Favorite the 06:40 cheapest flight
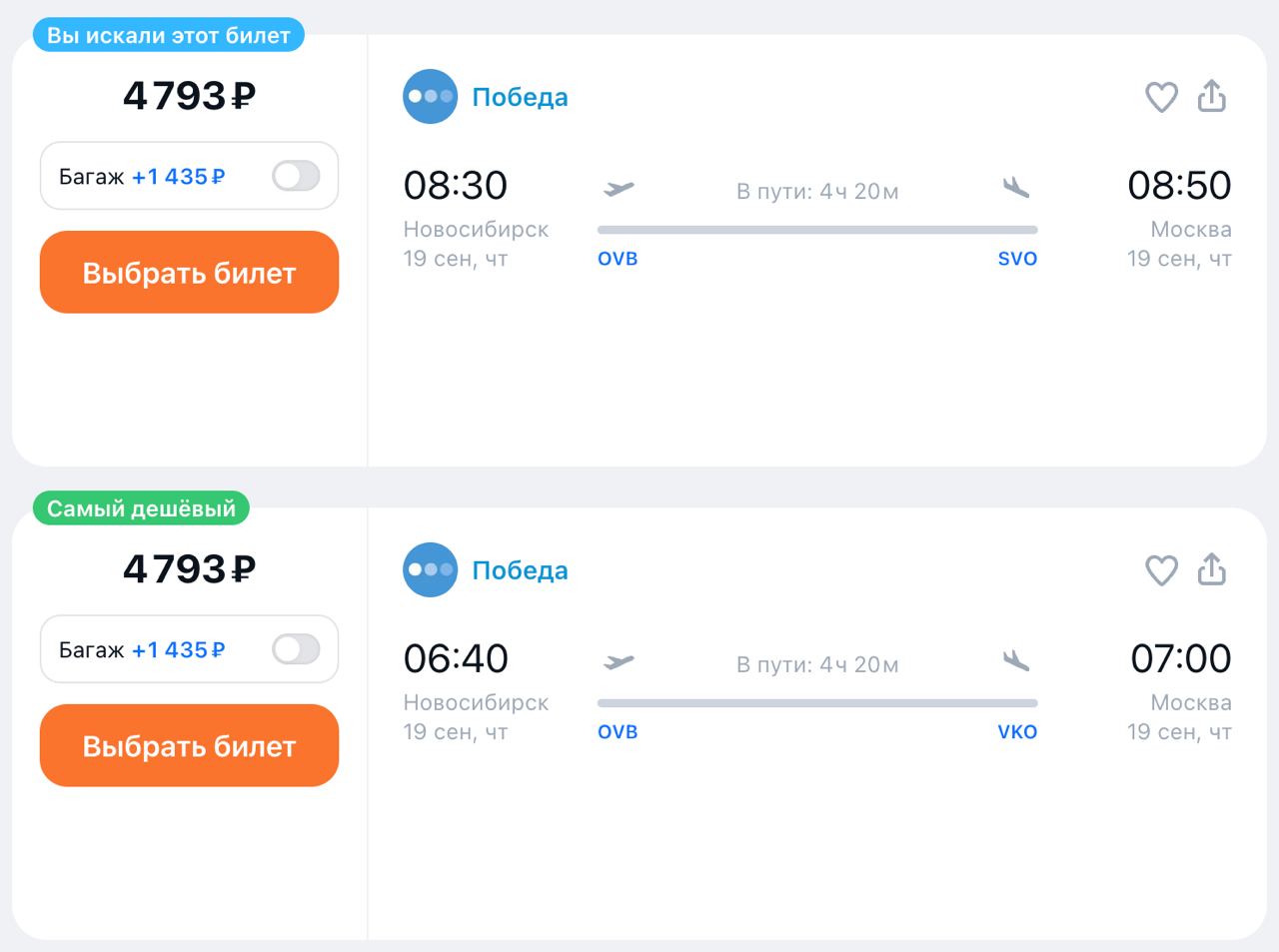This screenshot has width=1279, height=952. point(1161,570)
